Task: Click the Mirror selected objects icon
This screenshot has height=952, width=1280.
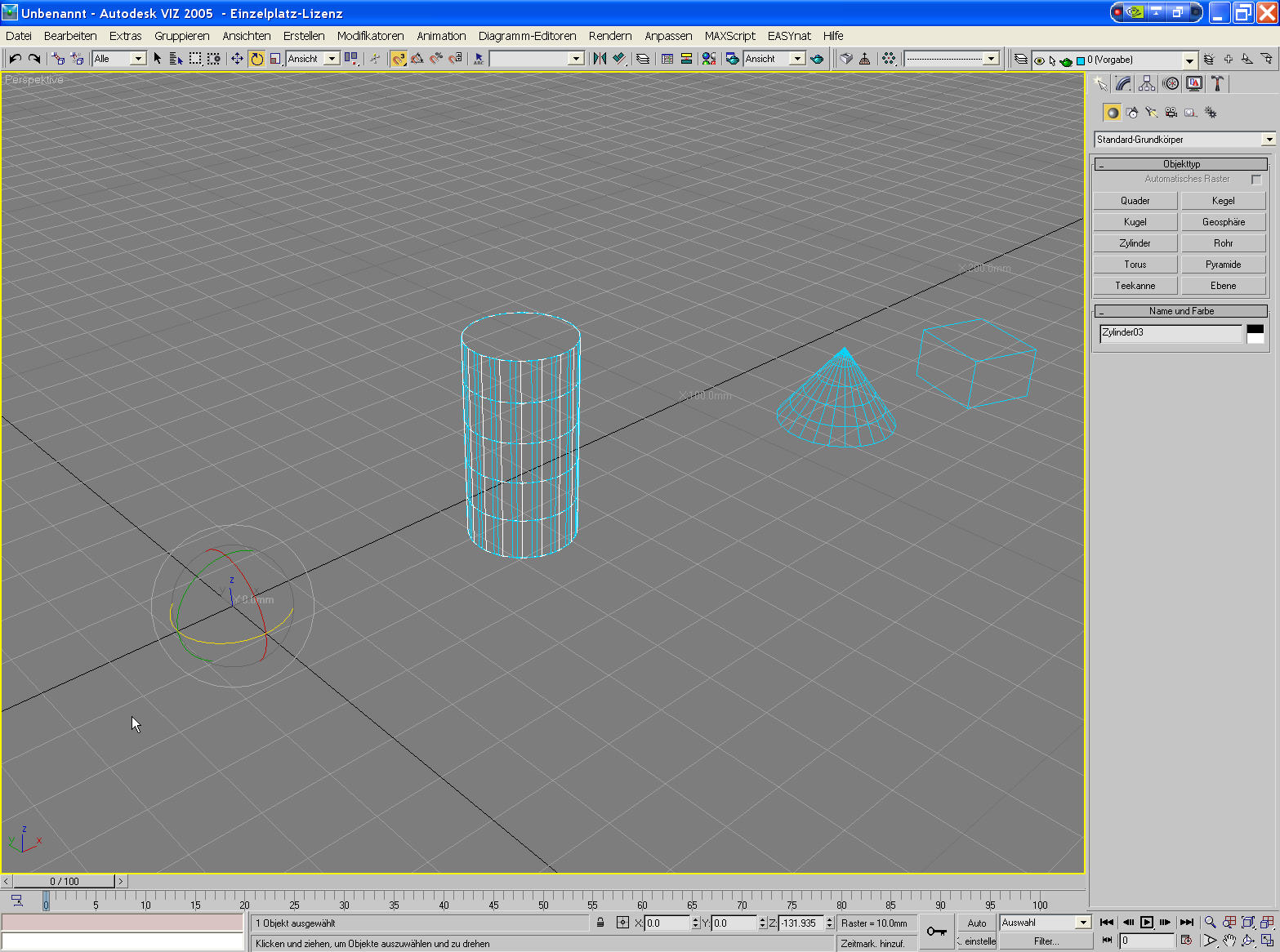Action: click(x=600, y=59)
